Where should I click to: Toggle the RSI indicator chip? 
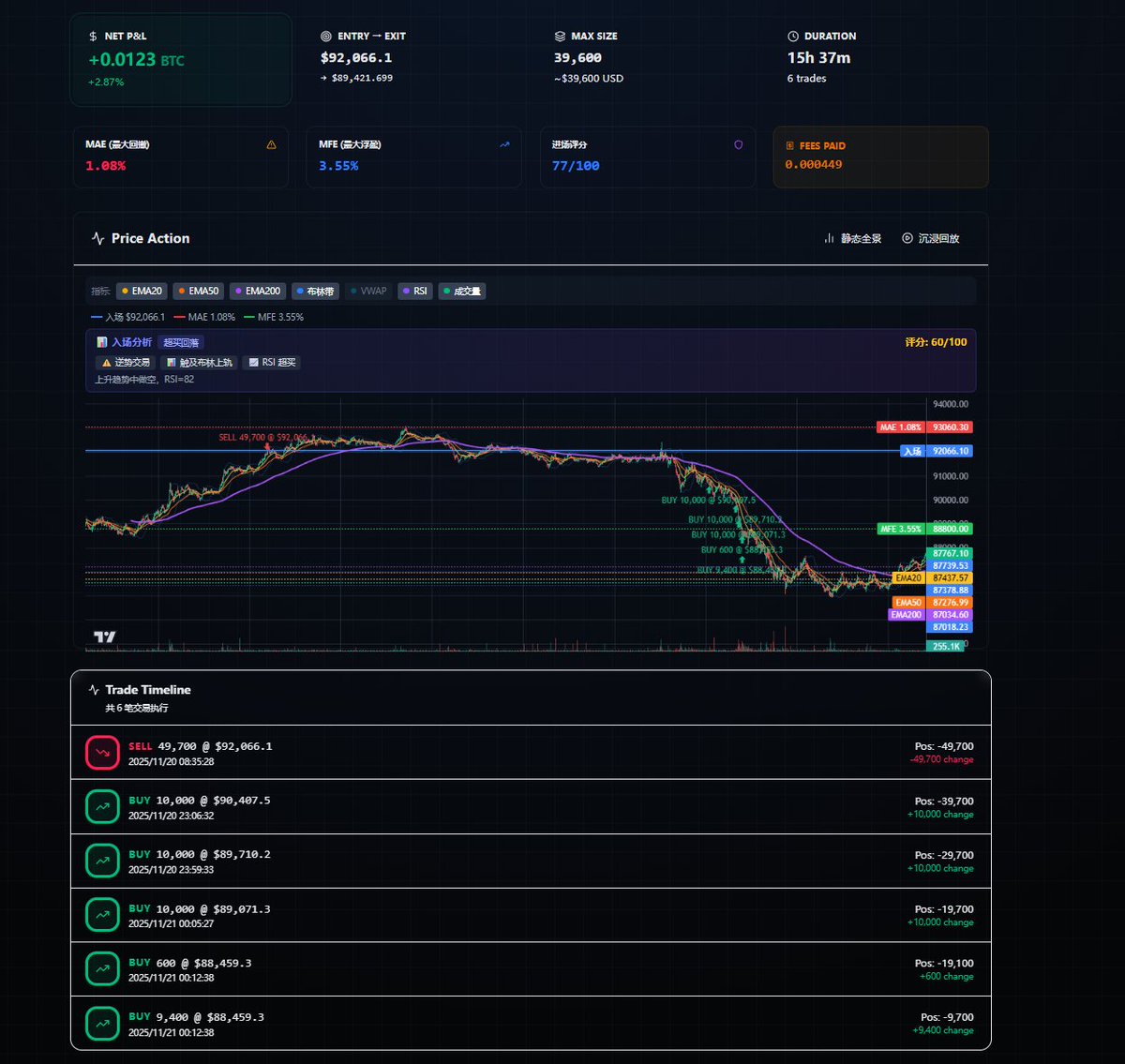(x=415, y=292)
